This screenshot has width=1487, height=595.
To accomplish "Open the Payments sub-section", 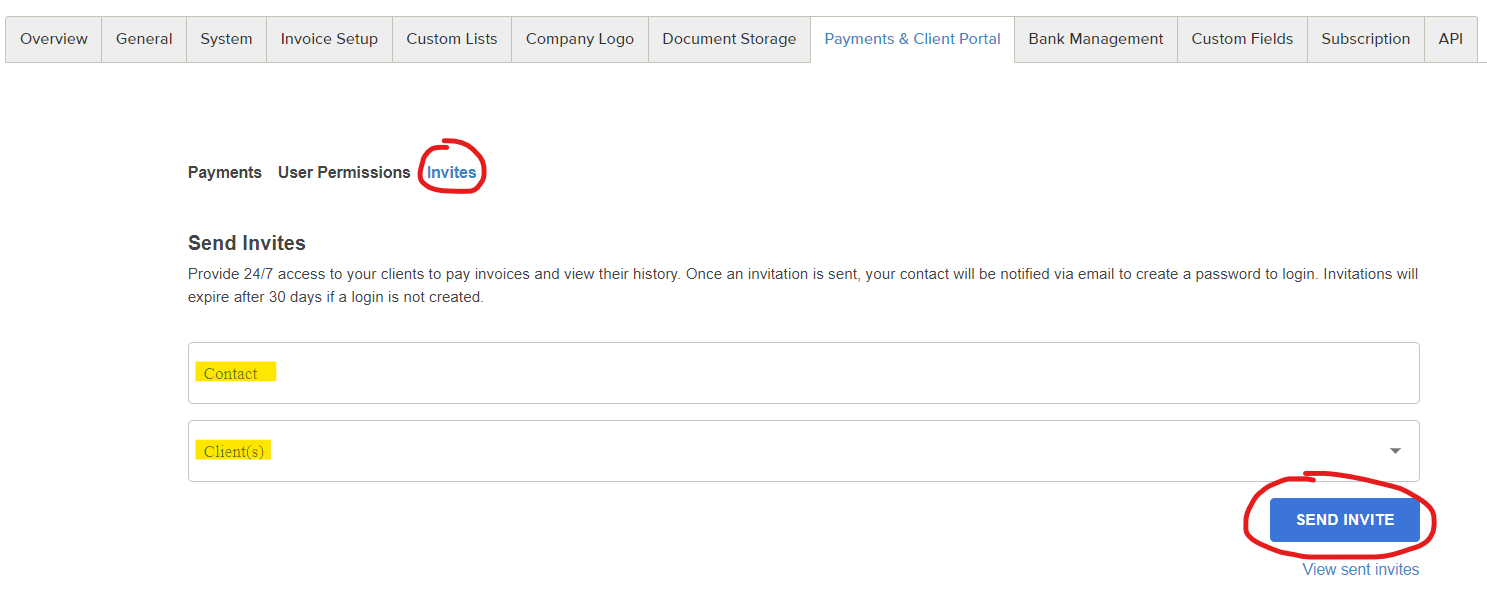I will click(x=225, y=172).
